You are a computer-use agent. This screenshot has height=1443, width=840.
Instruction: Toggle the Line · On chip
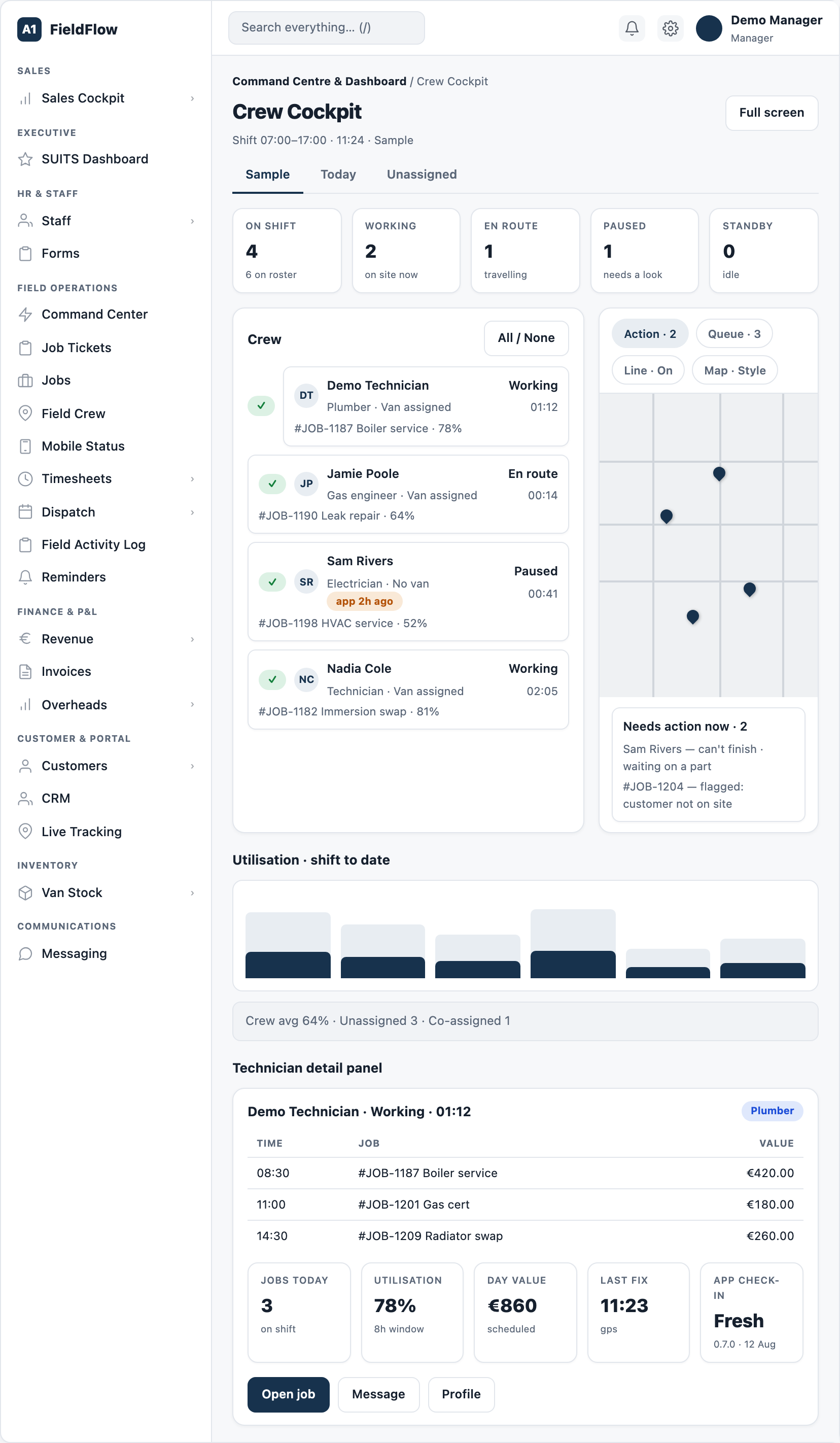(x=648, y=370)
